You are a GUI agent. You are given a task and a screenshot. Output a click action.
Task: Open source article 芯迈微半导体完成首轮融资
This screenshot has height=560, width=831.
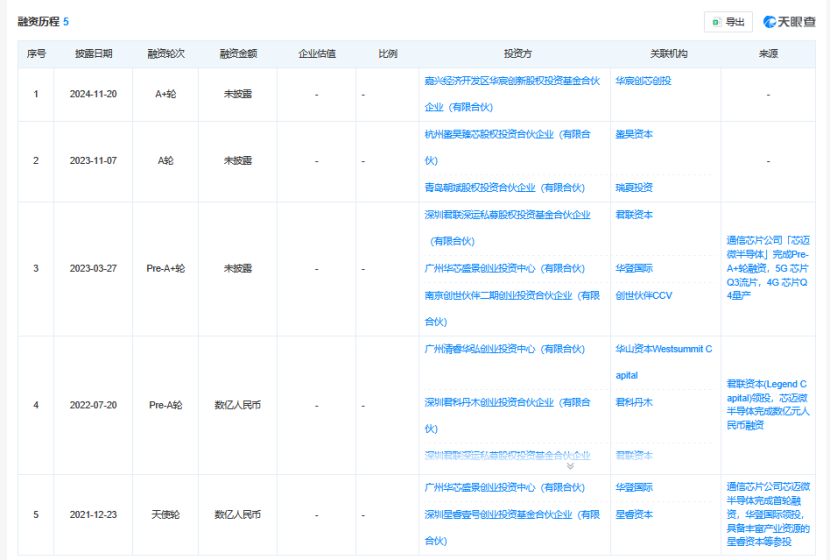point(768,514)
